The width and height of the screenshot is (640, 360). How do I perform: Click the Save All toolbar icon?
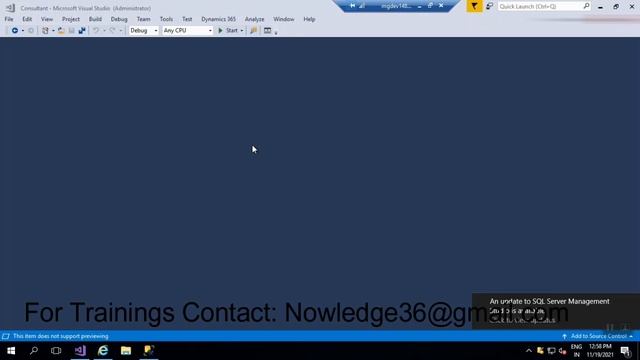(x=82, y=31)
